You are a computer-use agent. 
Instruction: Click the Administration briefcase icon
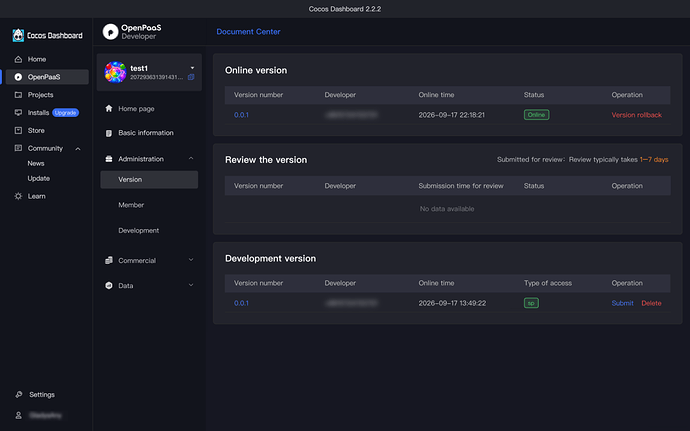tap(109, 159)
